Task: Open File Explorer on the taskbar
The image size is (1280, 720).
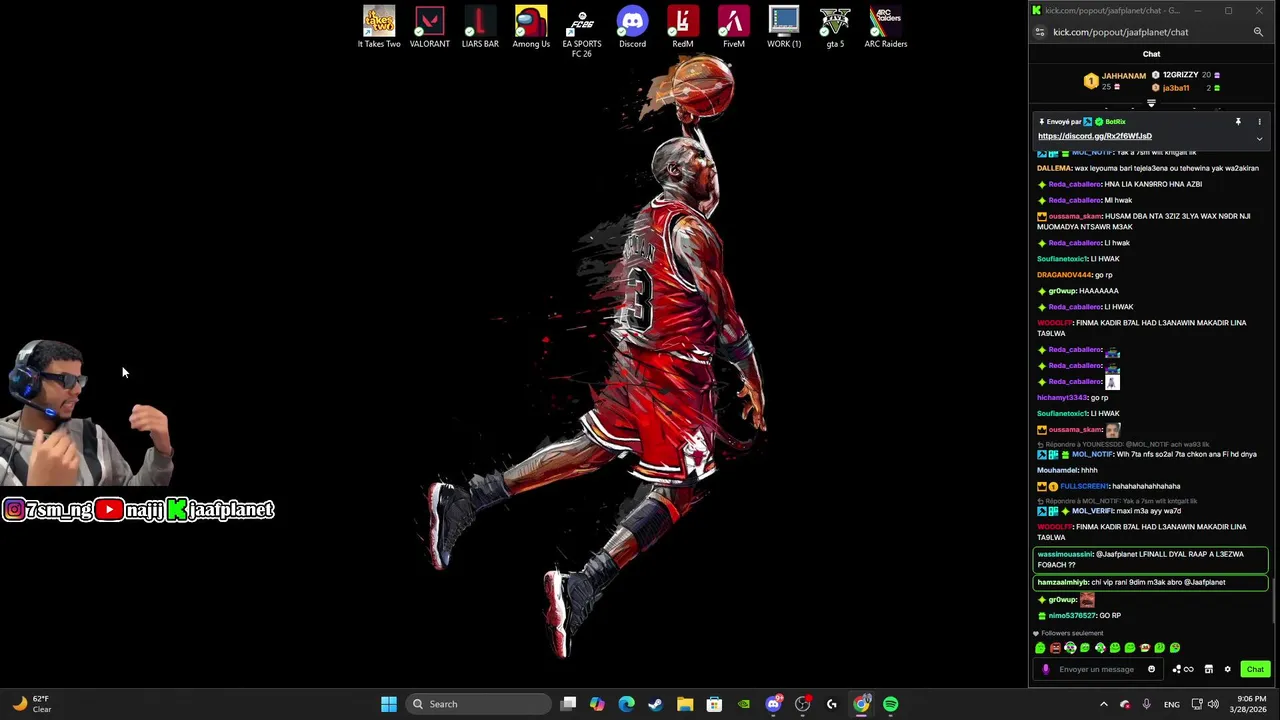Action: (x=685, y=704)
